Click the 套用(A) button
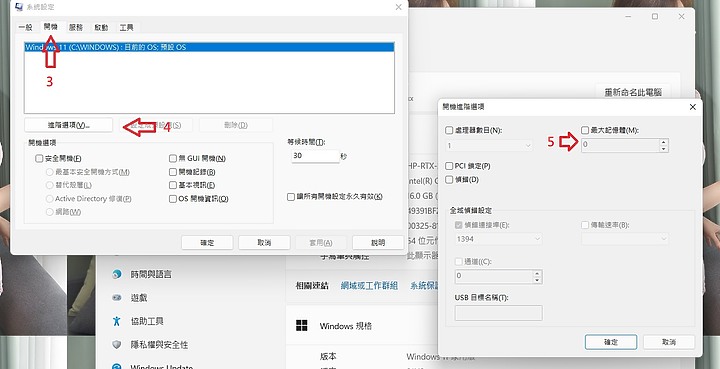The width and height of the screenshot is (720, 369). pyautogui.click(x=321, y=242)
